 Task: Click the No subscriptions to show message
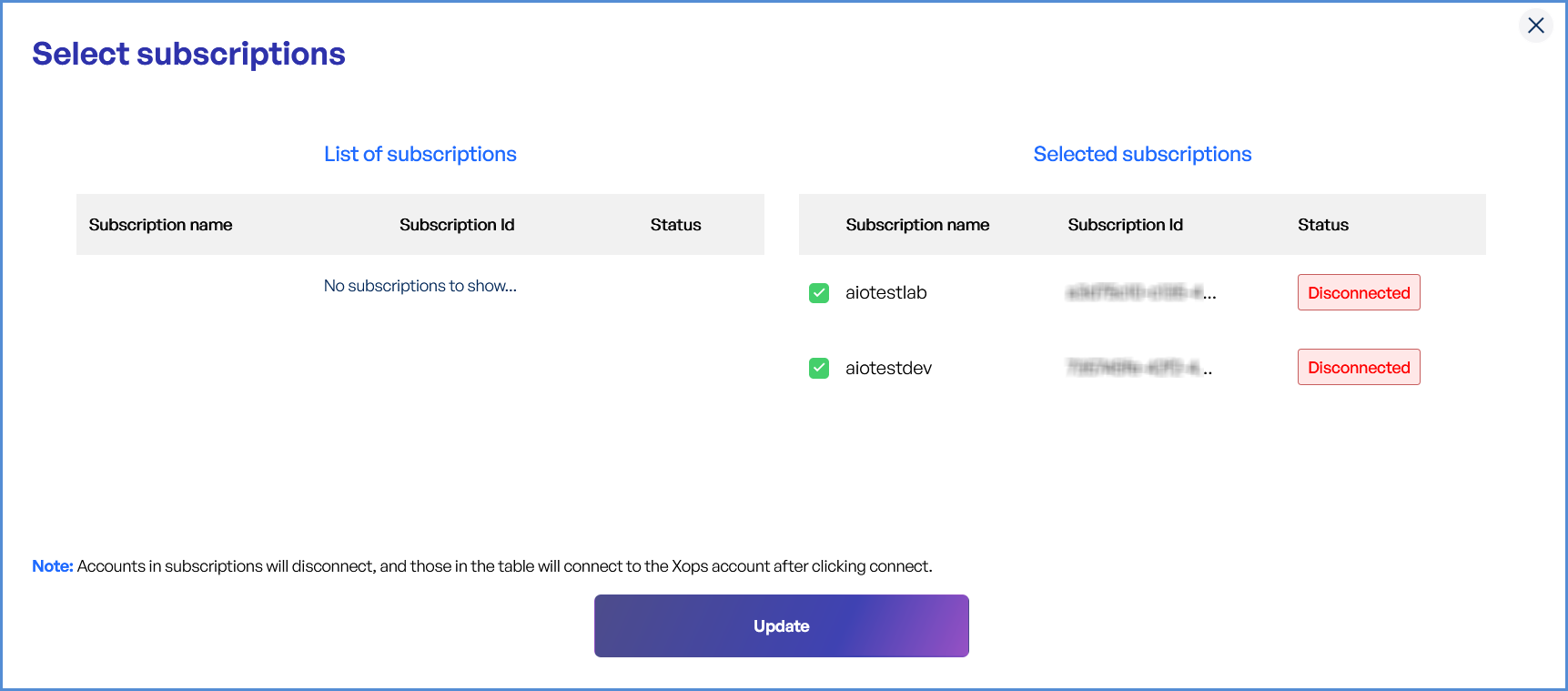point(420,286)
